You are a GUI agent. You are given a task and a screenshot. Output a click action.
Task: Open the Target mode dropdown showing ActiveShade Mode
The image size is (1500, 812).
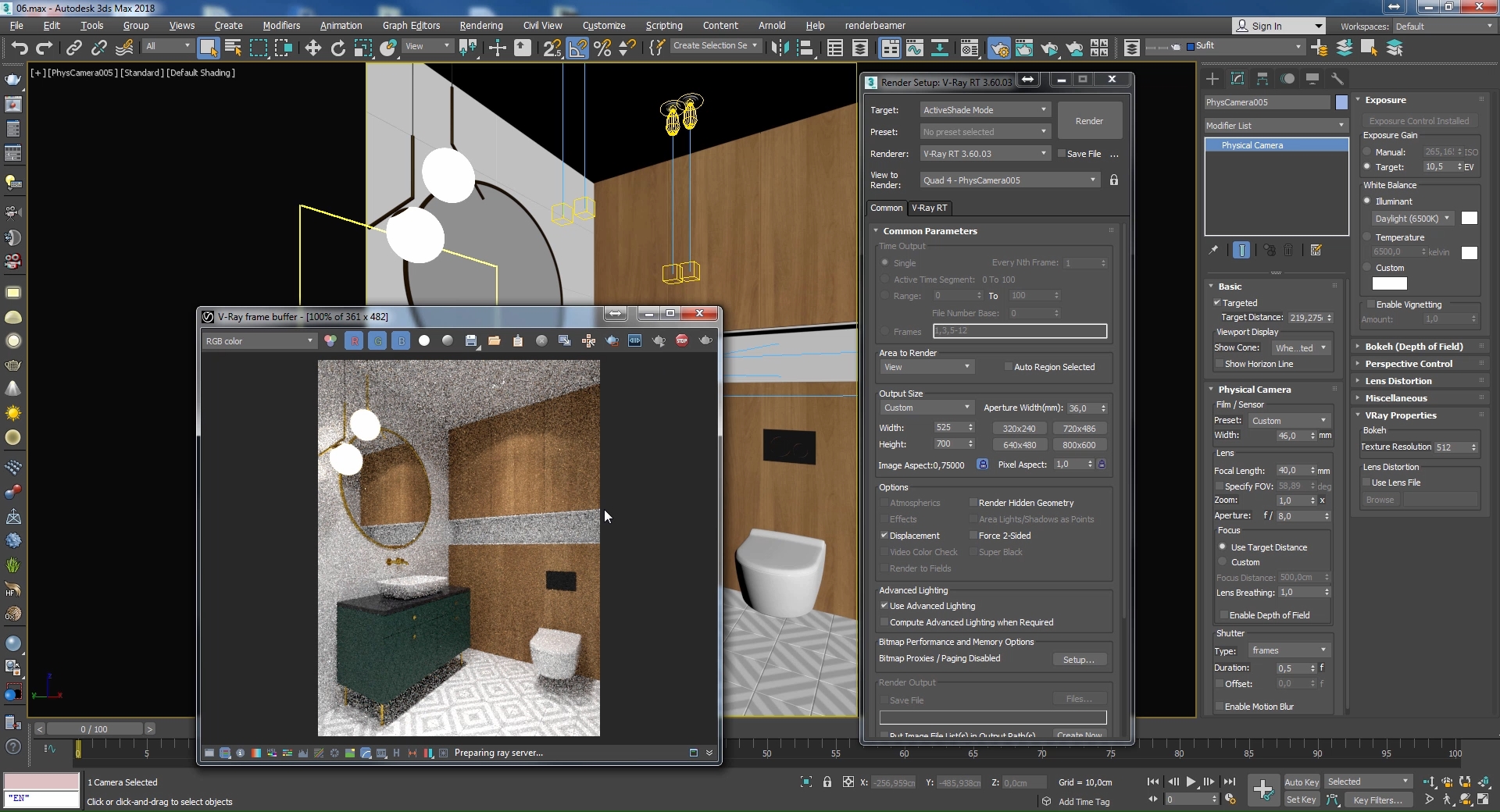pos(984,110)
